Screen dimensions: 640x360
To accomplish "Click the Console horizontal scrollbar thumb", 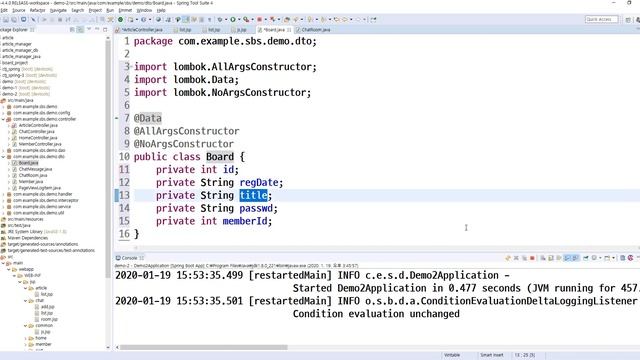I will click(203, 347).
